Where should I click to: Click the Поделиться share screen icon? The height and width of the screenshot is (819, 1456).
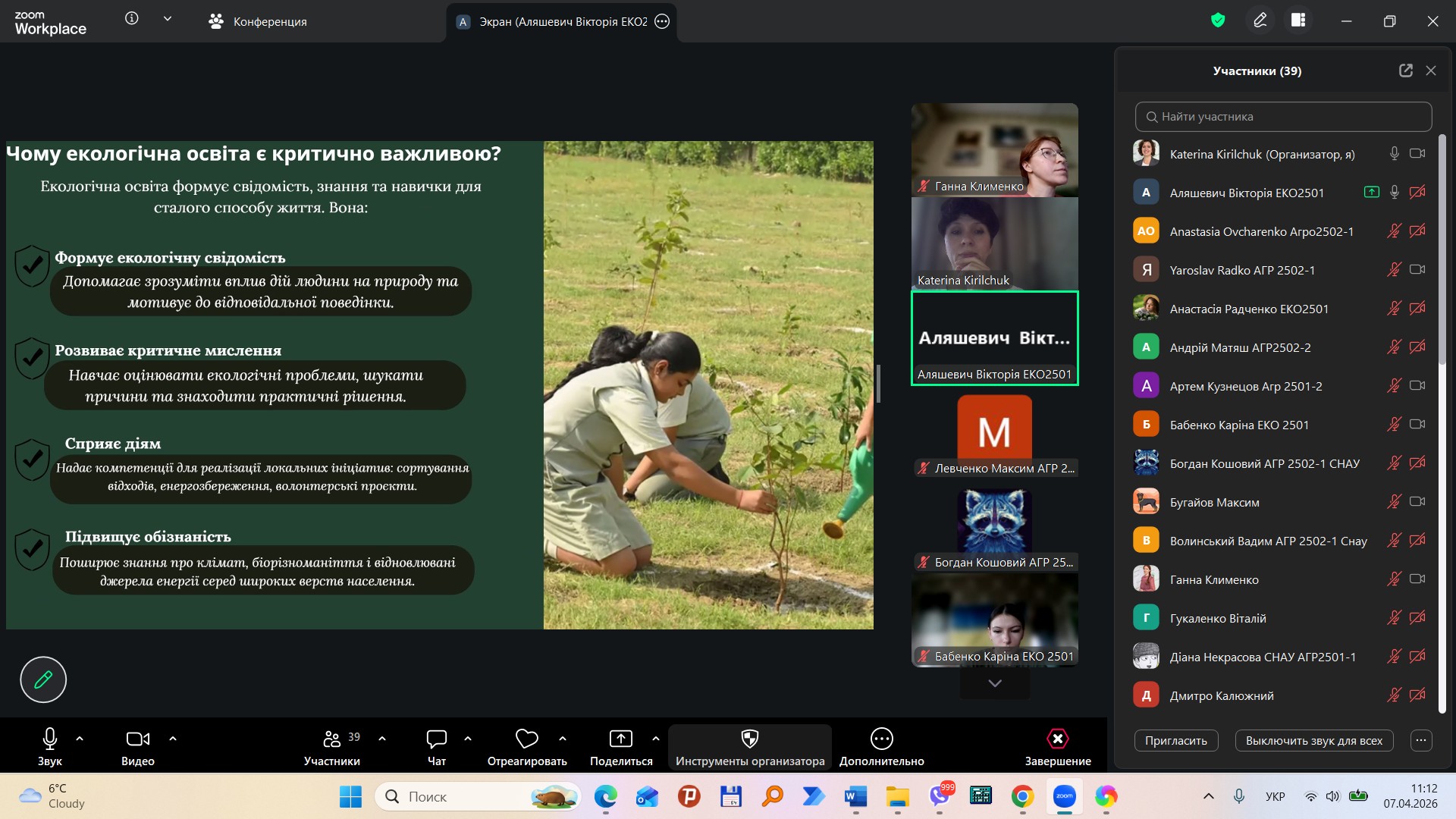click(620, 739)
